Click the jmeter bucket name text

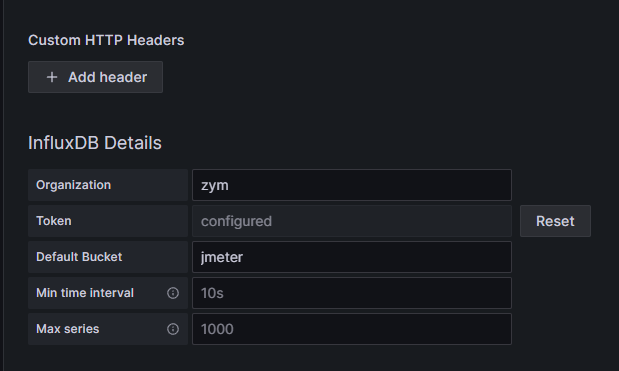tap(222, 257)
